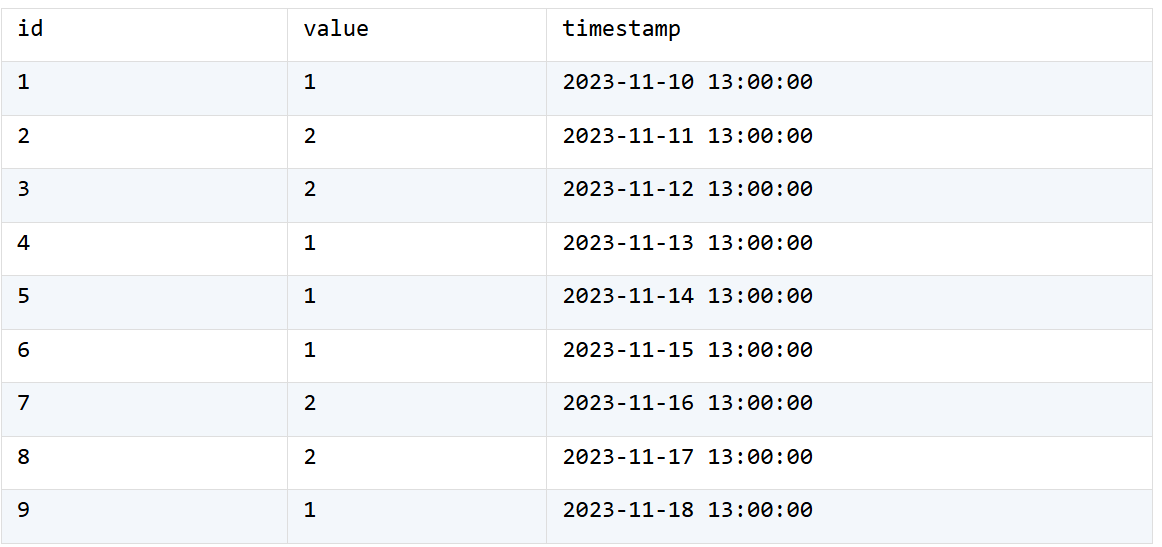The height and width of the screenshot is (547, 1162).
Task: Select timestamp 2023-11-17 13:00:00 cell
Action: tap(849, 463)
